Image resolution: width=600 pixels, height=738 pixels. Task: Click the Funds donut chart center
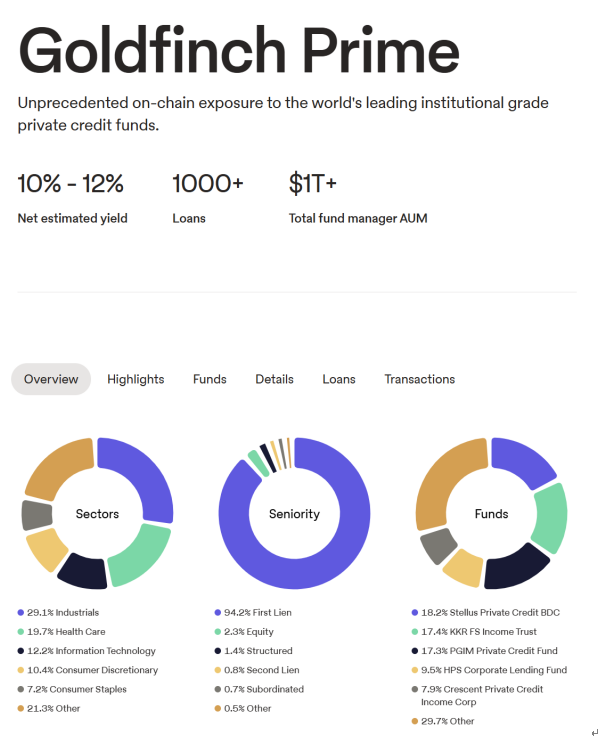click(491, 514)
